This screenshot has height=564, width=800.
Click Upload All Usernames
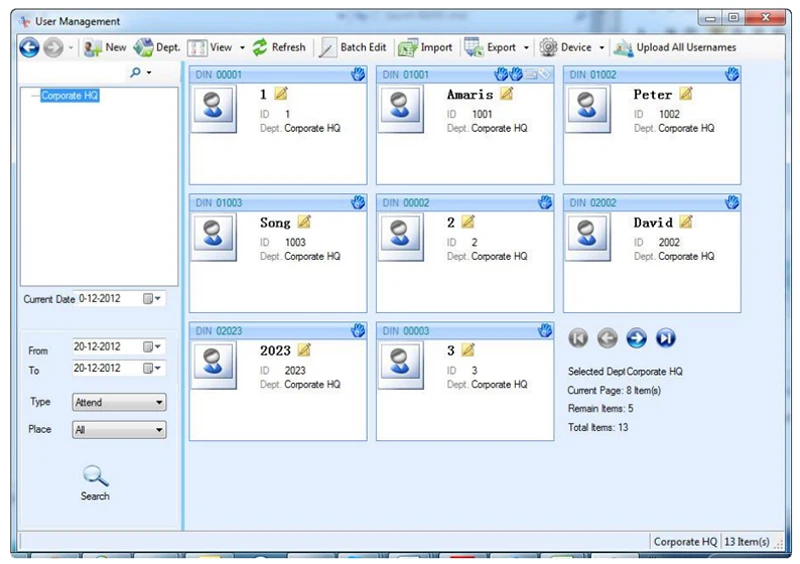(x=675, y=47)
